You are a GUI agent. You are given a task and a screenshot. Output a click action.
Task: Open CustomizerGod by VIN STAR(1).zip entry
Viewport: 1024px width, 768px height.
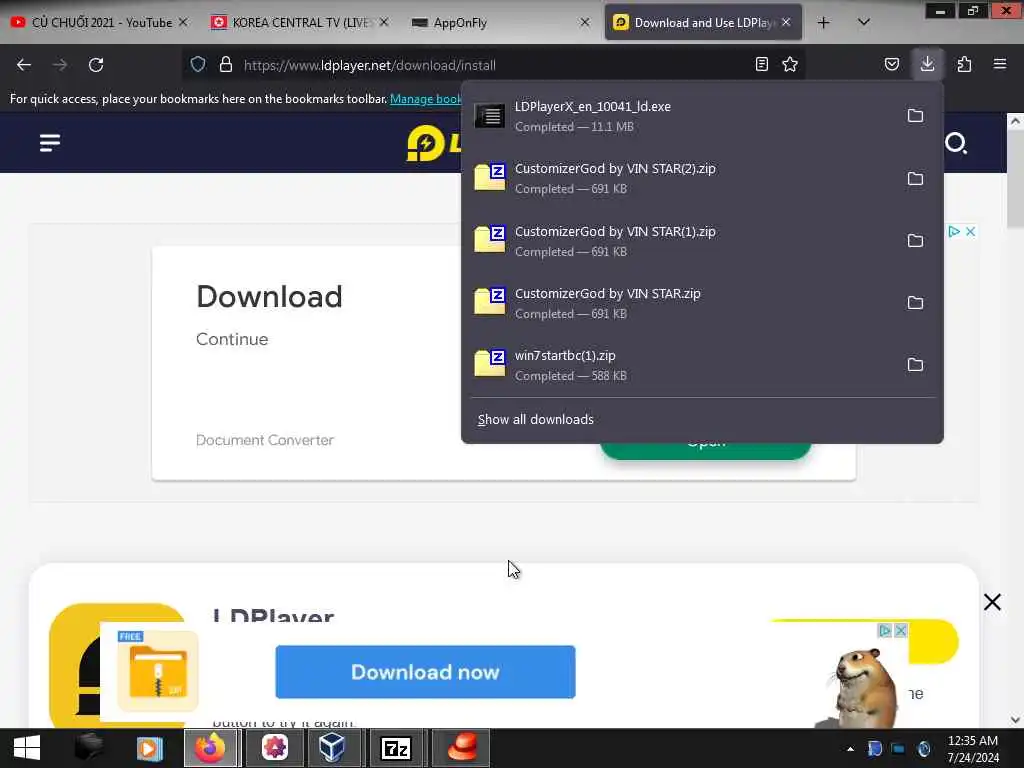682,241
